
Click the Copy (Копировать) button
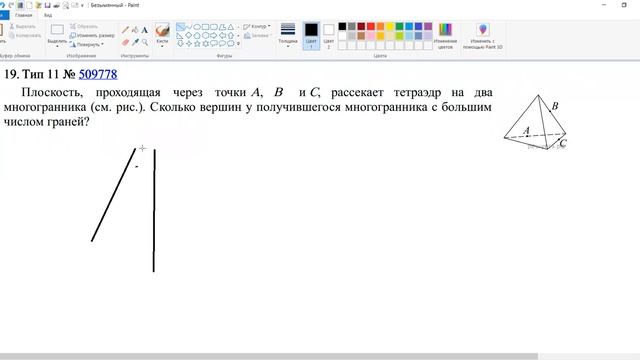click(24, 36)
